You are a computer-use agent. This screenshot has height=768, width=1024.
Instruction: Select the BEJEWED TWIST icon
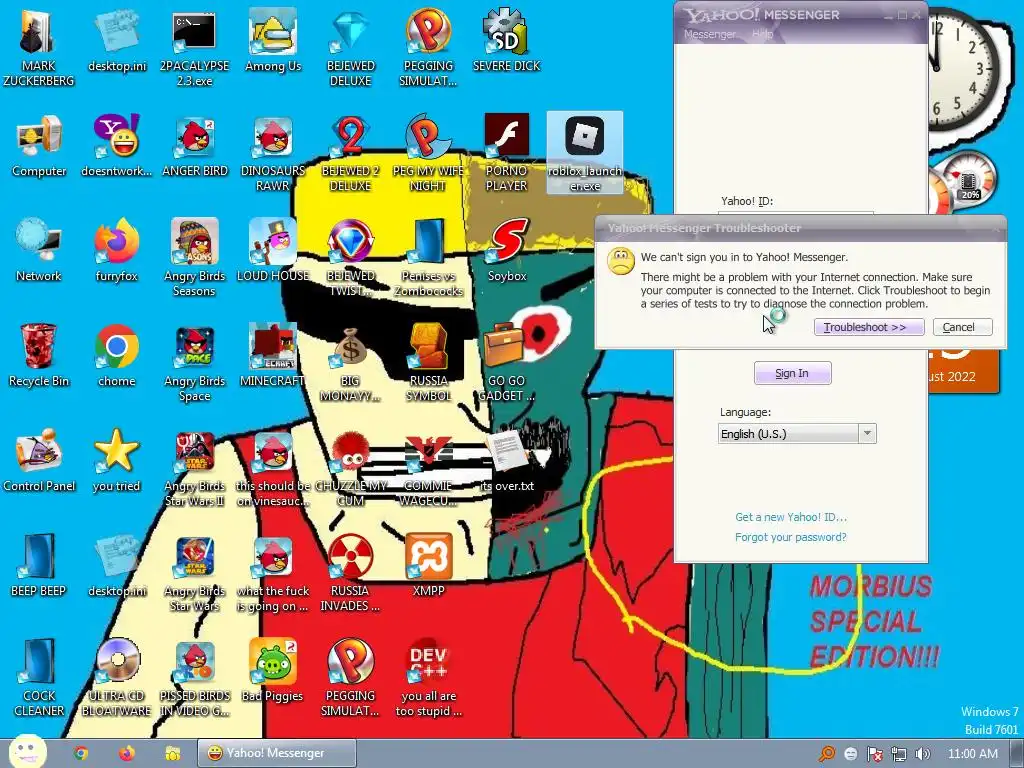coord(351,259)
